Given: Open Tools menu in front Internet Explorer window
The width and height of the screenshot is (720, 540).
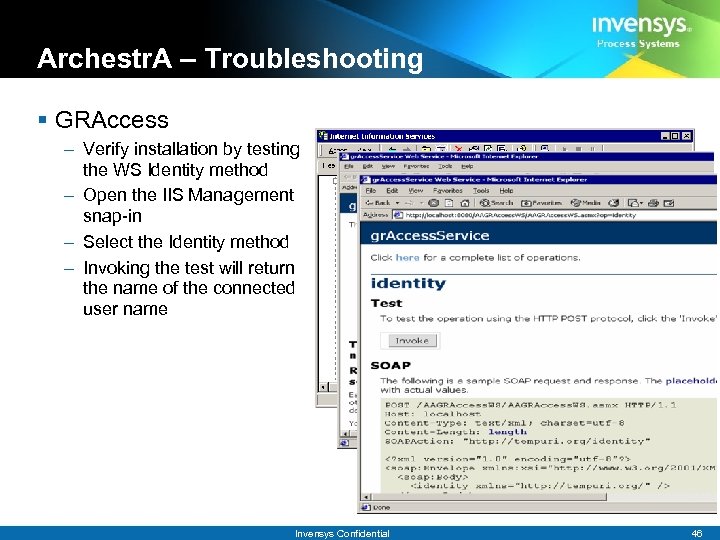Looking at the screenshot, I should [481, 191].
